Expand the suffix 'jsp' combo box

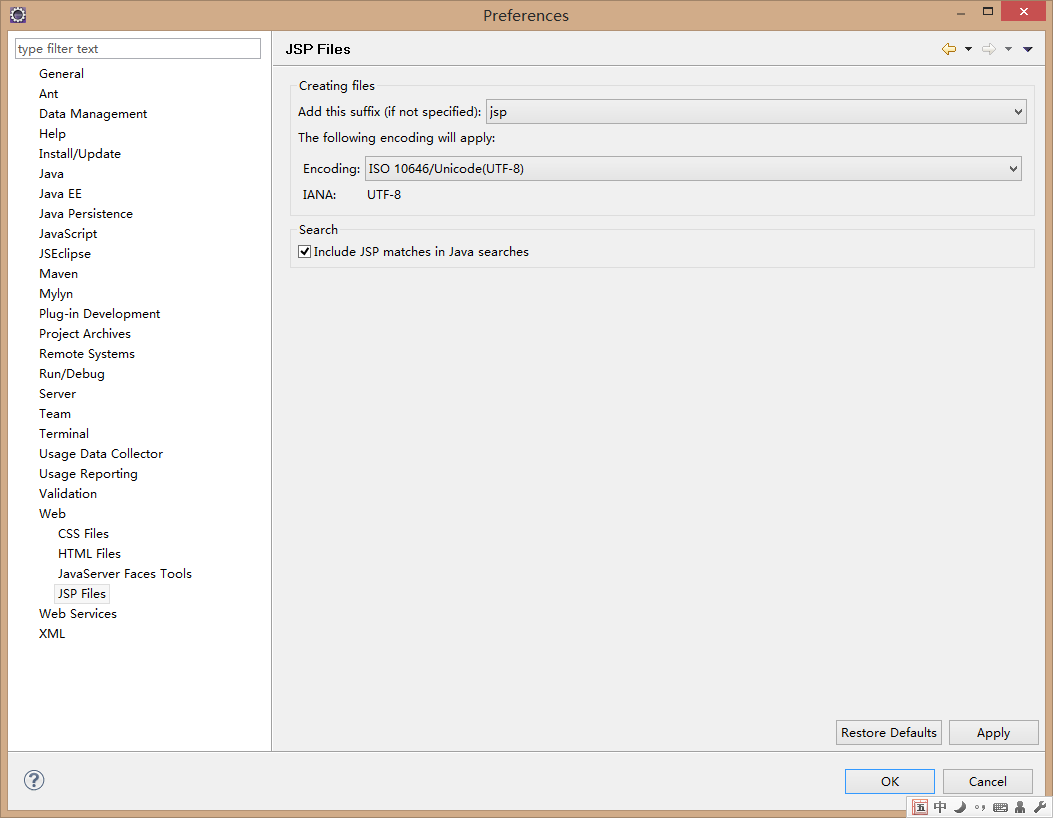(x=1018, y=112)
